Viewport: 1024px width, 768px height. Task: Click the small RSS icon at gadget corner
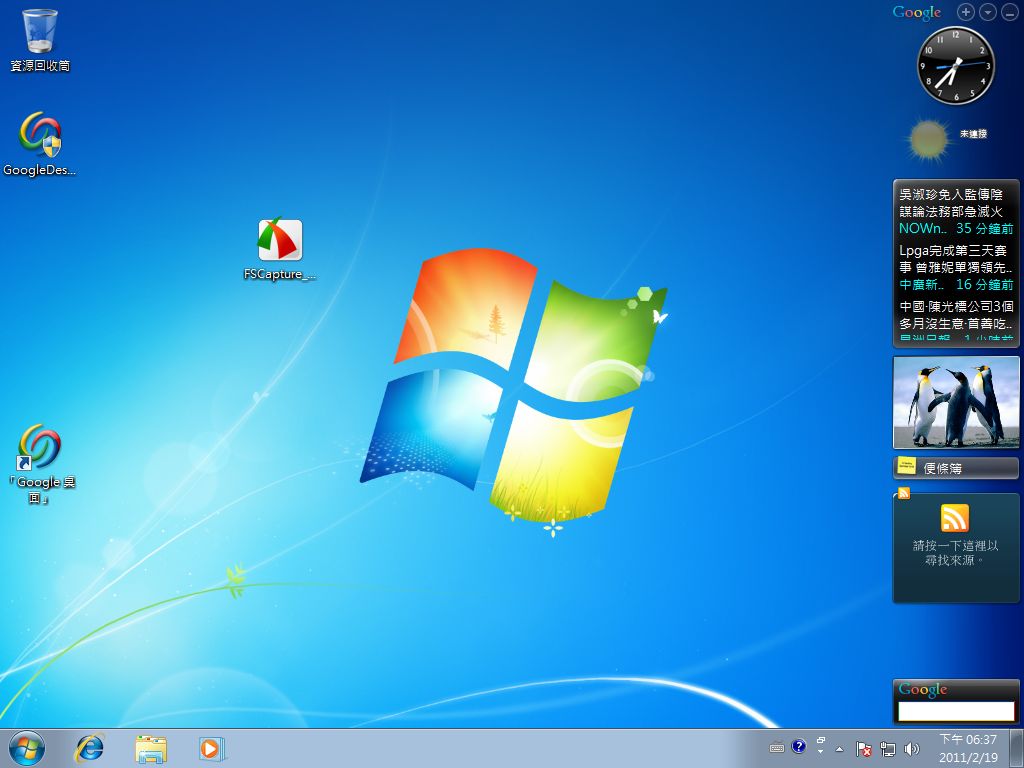coord(904,493)
